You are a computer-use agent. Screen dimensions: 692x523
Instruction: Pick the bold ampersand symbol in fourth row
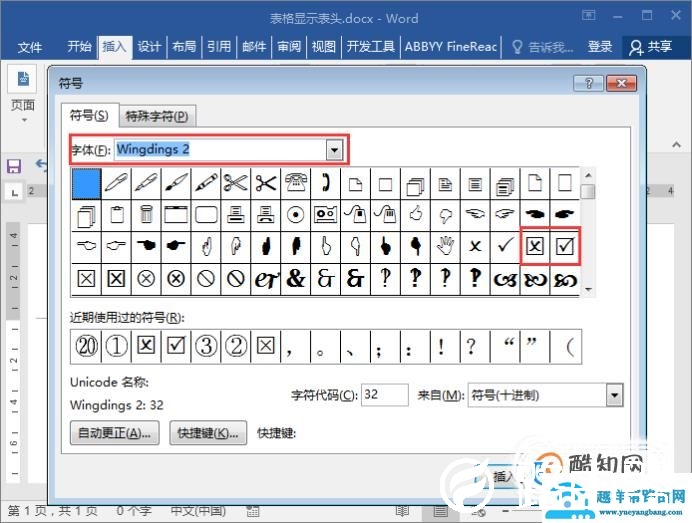pyautogui.click(x=295, y=278)
